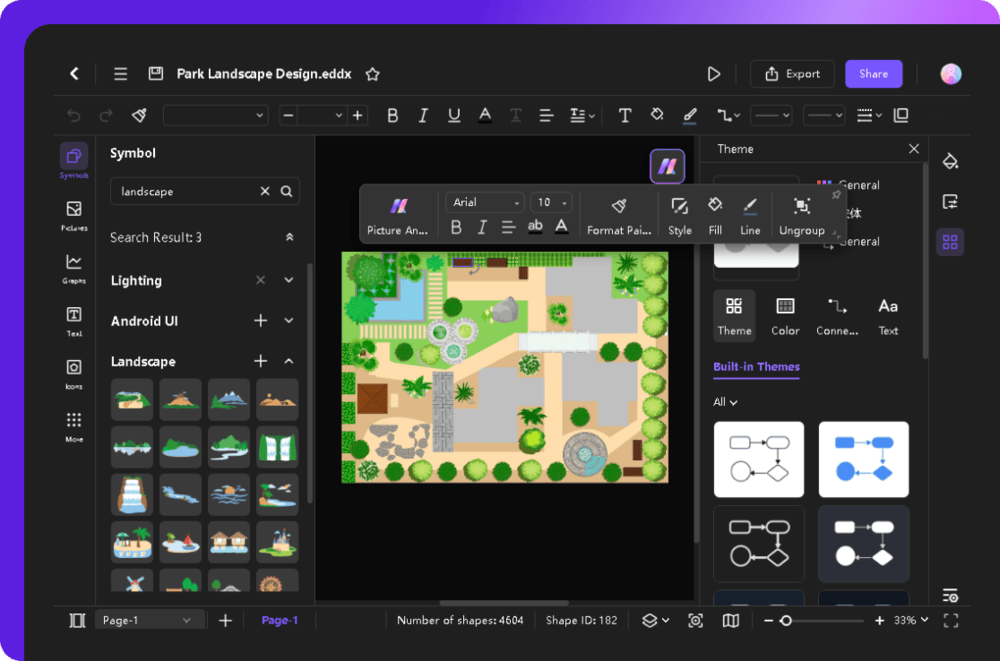The width and height of the screenshot is (1000, 661).
Task: Switch to the Text theme tab
Action: pyautogui.click(x=888, y=316)
